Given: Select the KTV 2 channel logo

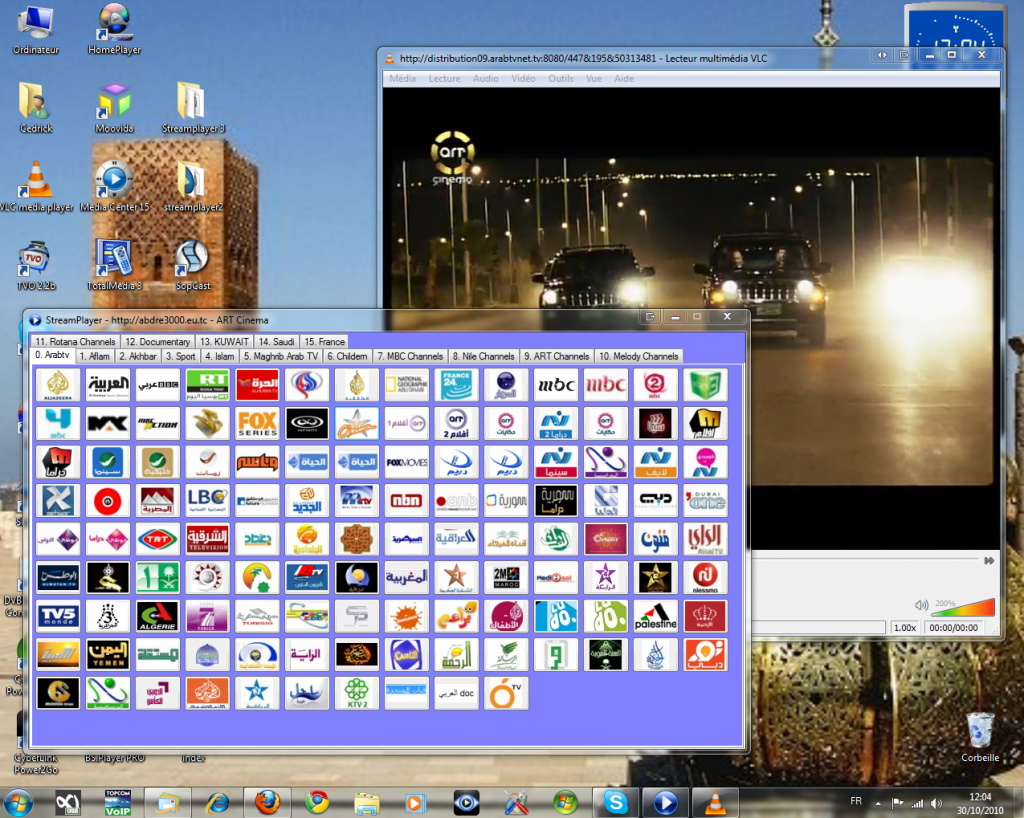Looking at the screenshot, I should [x=357, y=693].
